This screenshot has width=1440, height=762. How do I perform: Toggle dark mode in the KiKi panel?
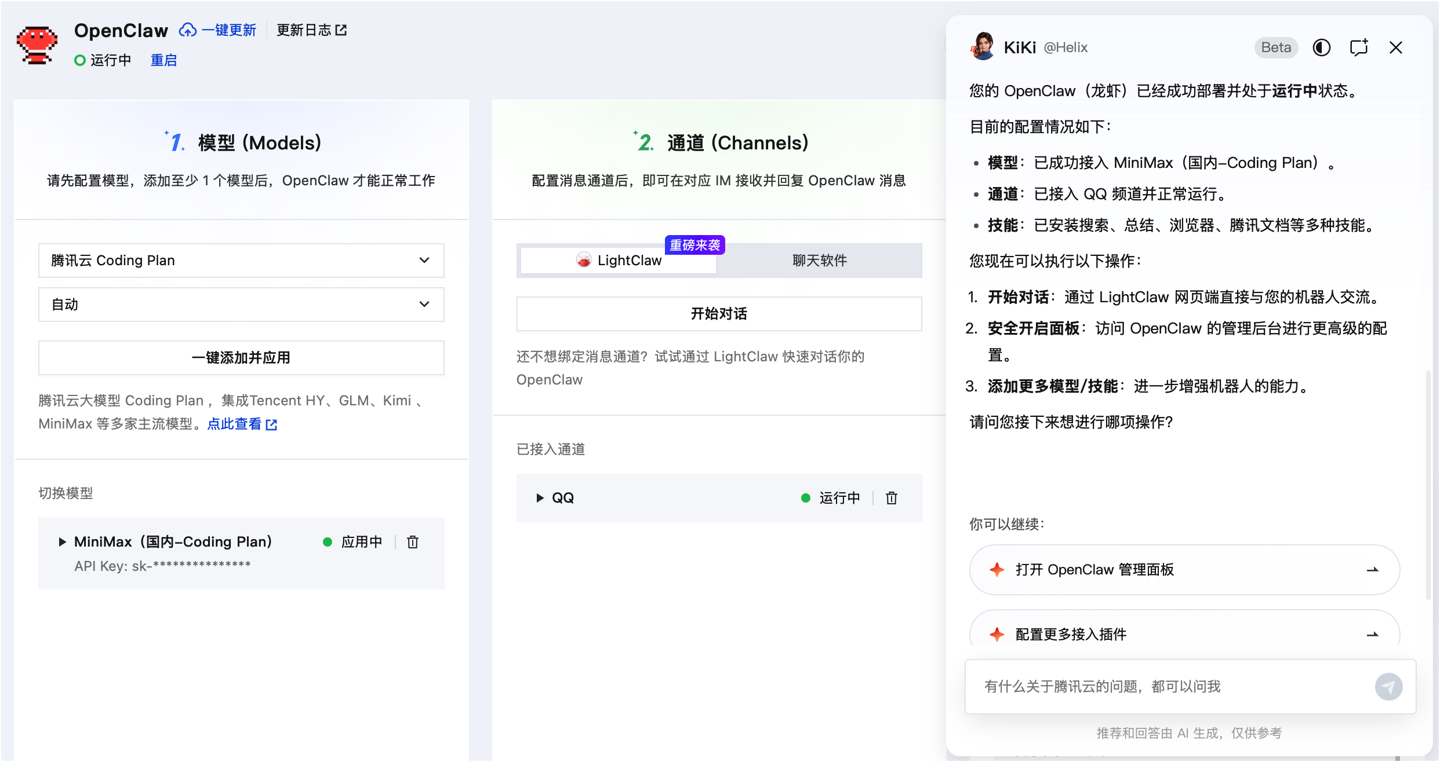1322,47
